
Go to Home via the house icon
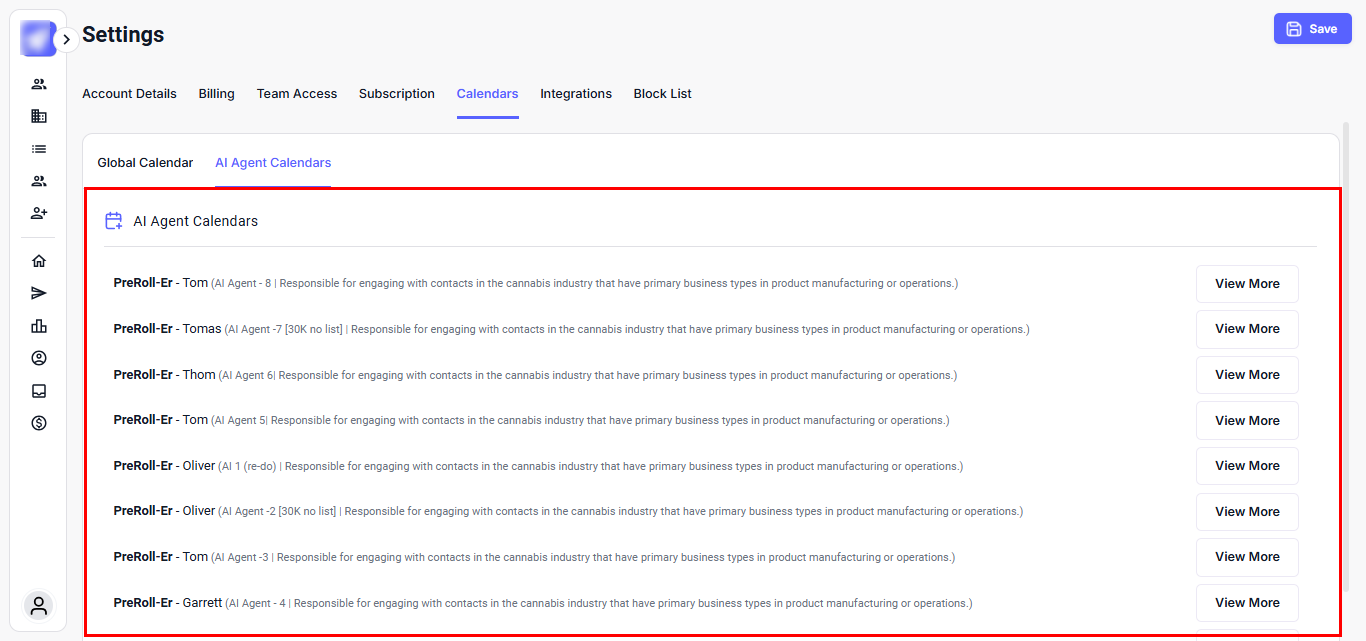click(x=39, y=261)
